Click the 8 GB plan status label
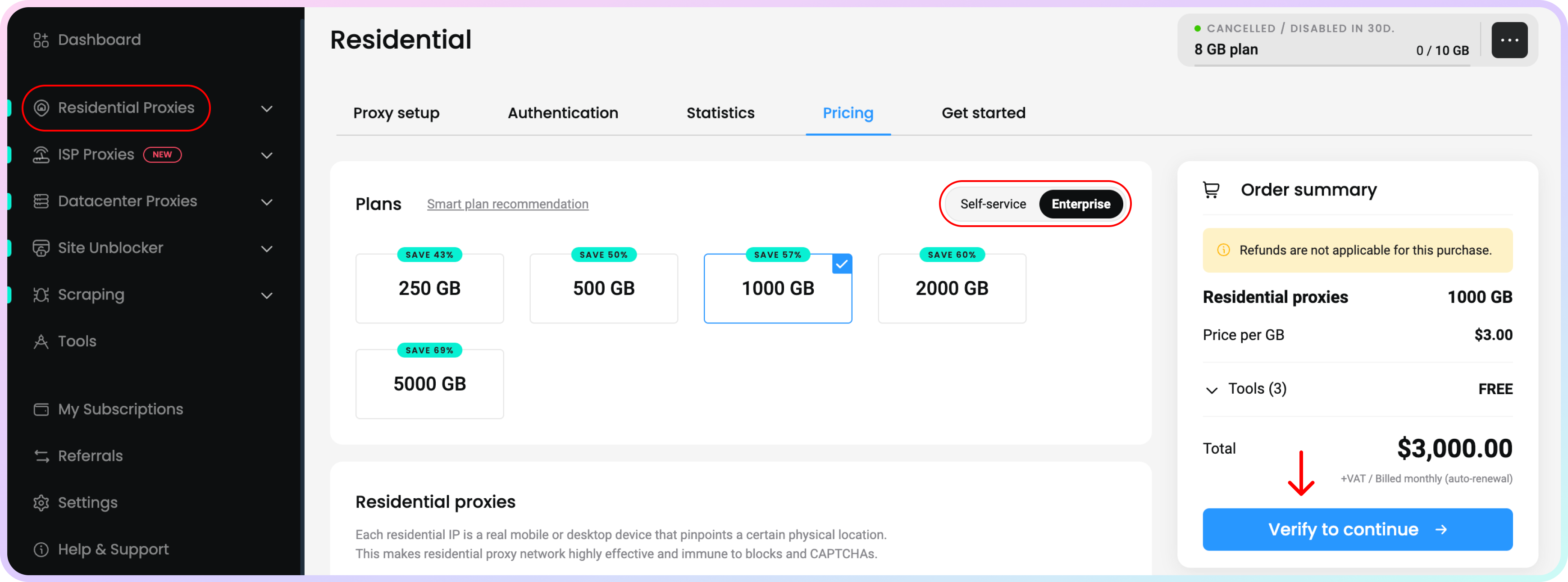Image resolution: width=1568 pixels, height=582 pixels. [1225, 50]
